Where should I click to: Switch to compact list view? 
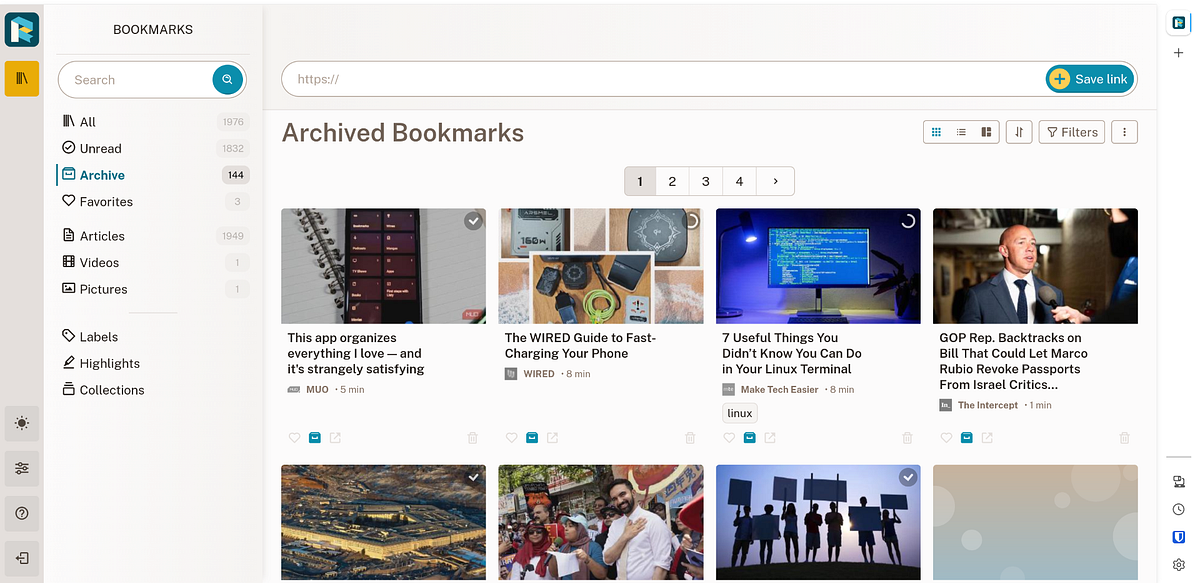[961, 132]
